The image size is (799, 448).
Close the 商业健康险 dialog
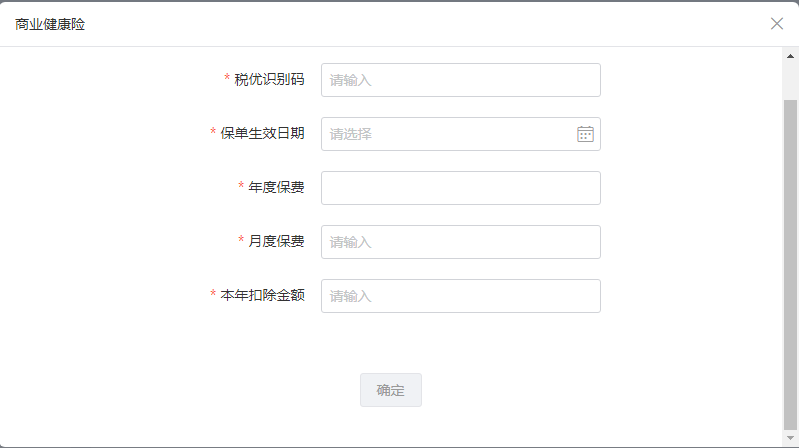point(777,23)
